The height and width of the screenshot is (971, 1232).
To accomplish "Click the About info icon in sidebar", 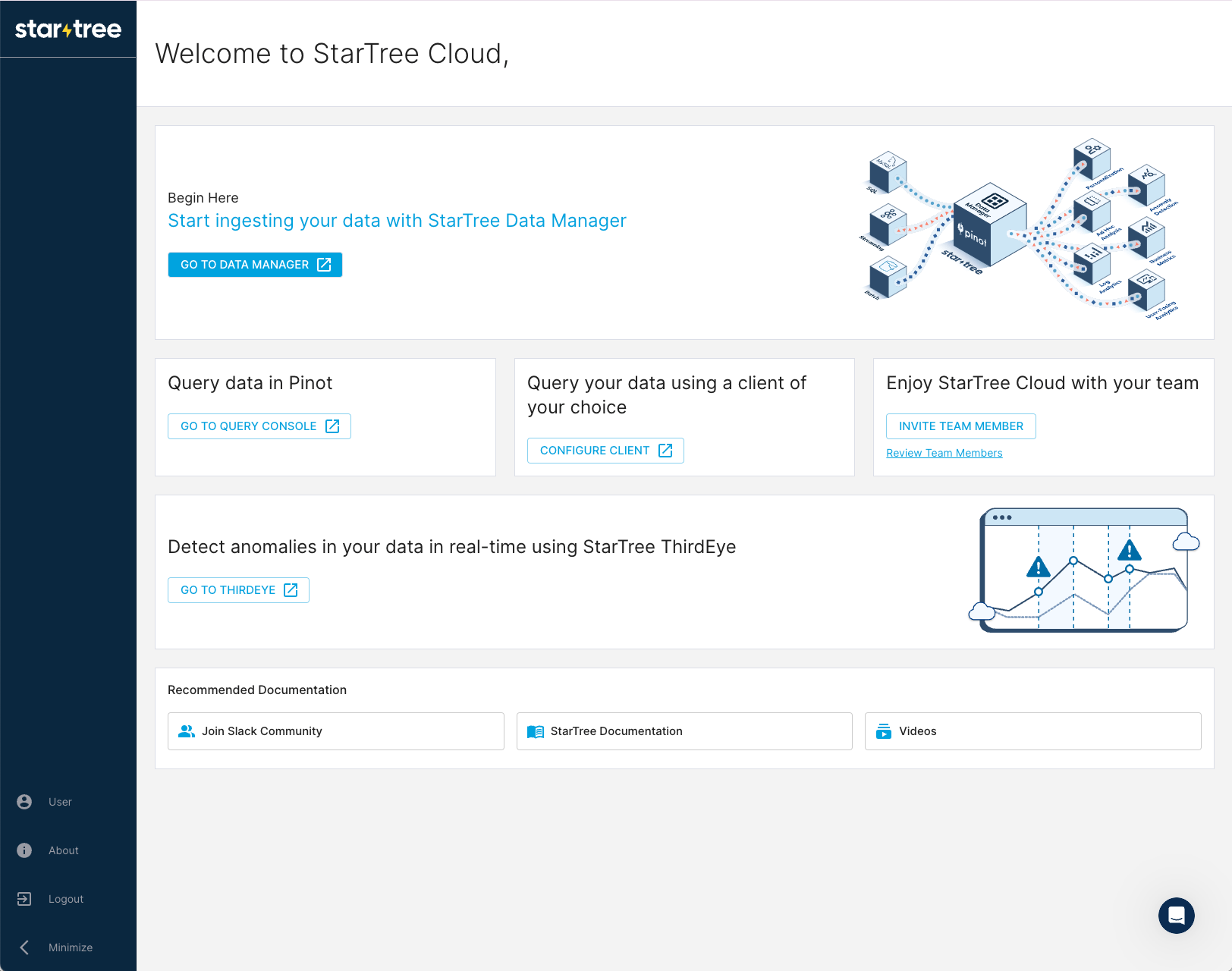I will pyautogui.click(x=24, y=850).
